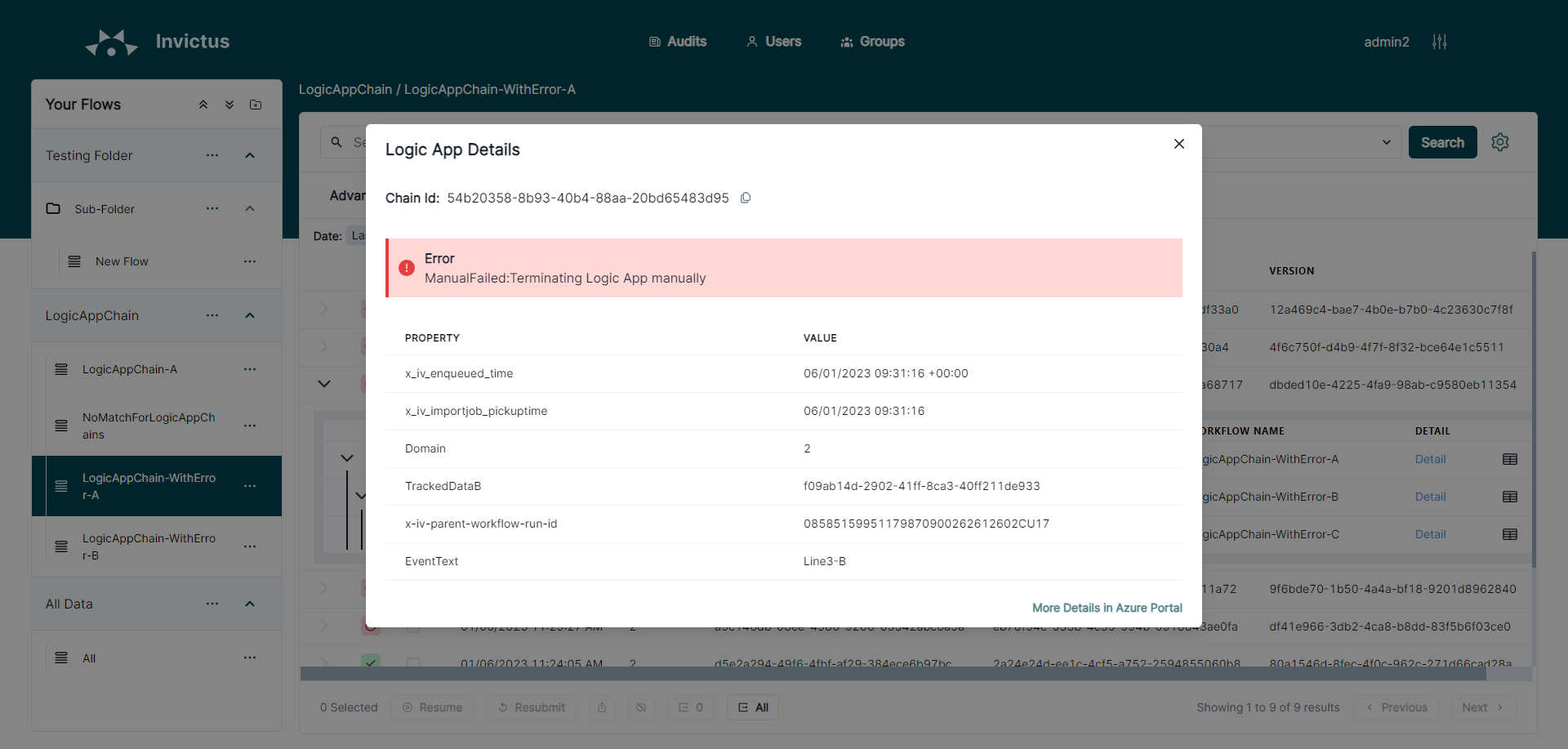Go to the Groups page

tap(872, 42)
